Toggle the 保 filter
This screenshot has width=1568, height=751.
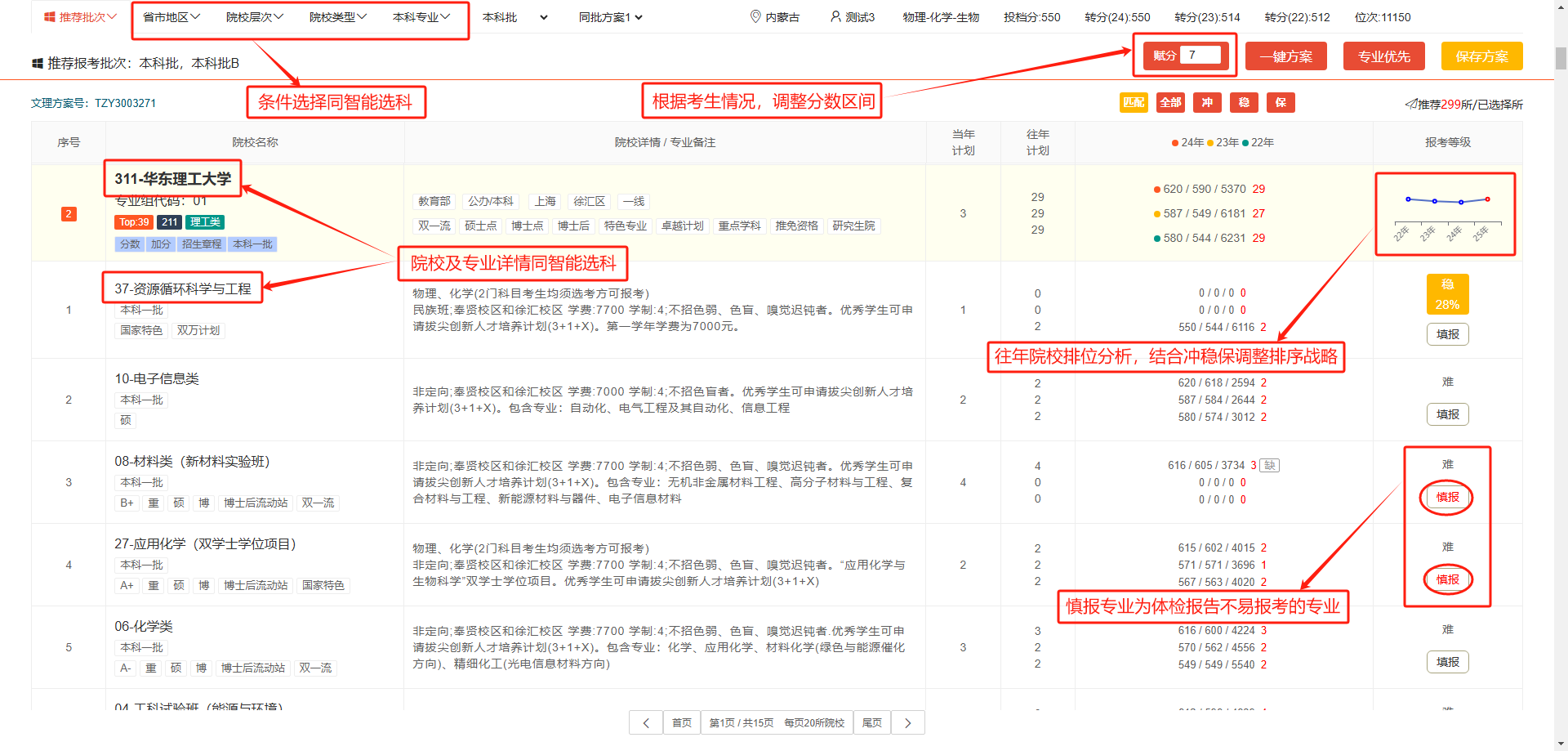1281,102
